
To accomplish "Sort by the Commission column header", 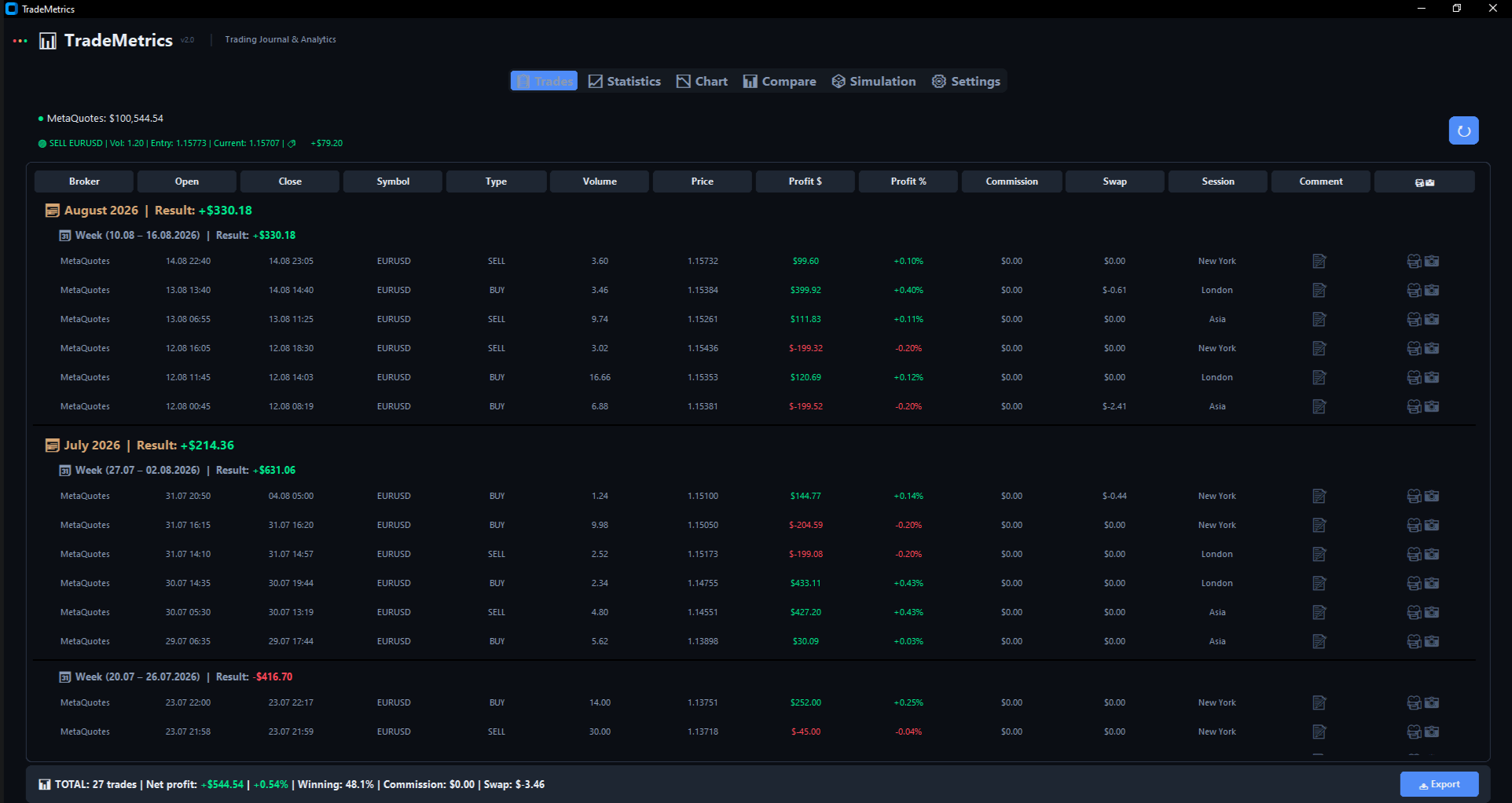I will coord(1012,181).
